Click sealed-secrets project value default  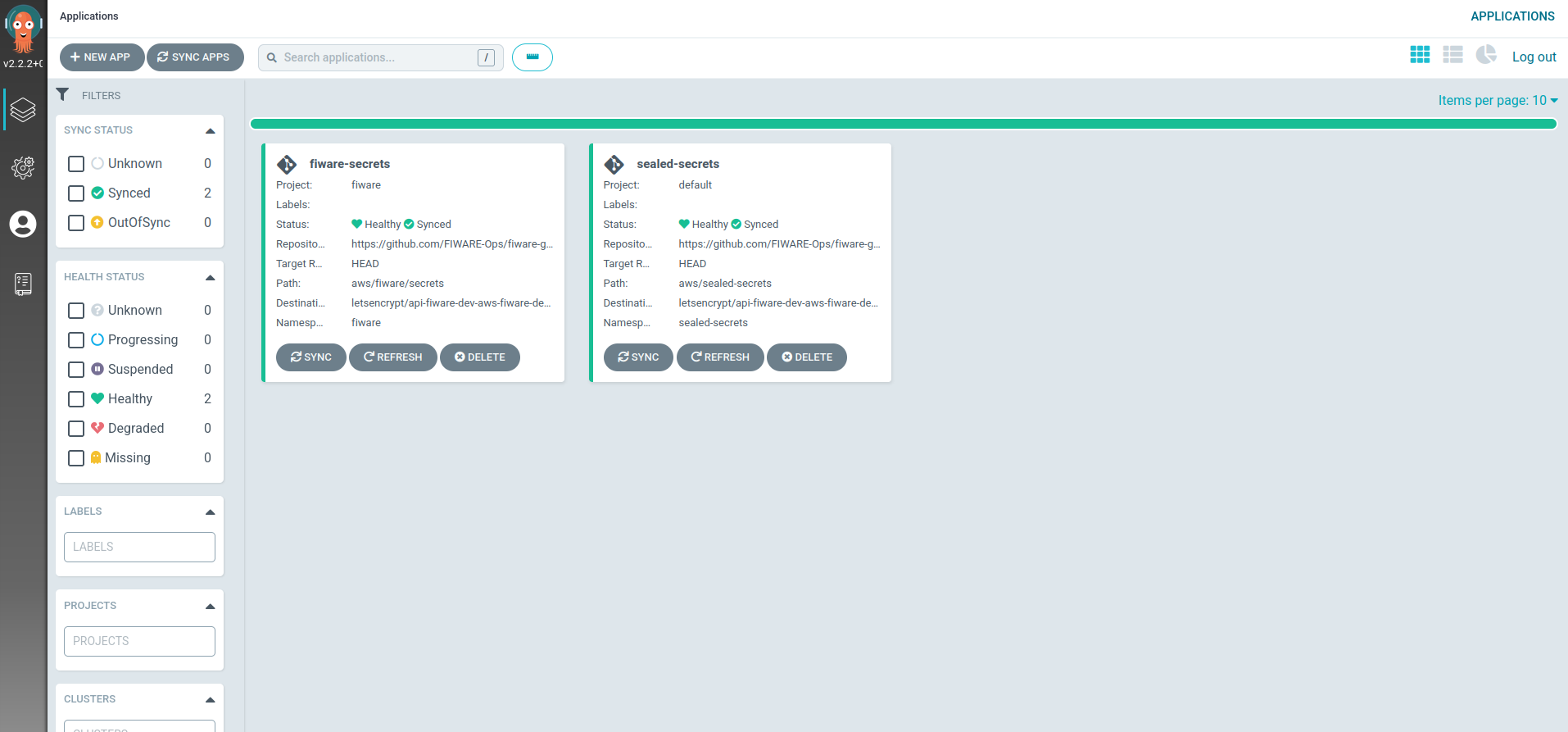tap(695, 185)
